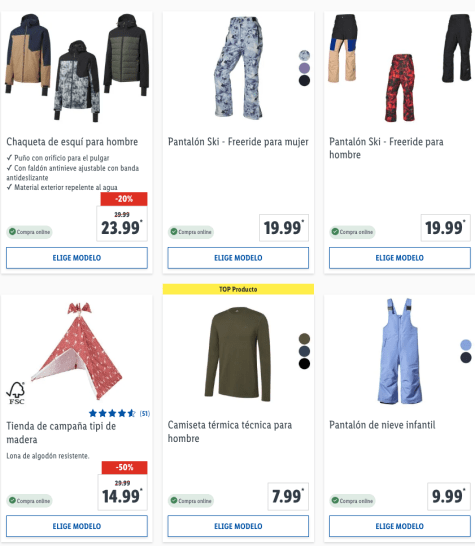Choose light blue swatch for kids snow pants
Screen dimensions: 475x546
[466, 345]
